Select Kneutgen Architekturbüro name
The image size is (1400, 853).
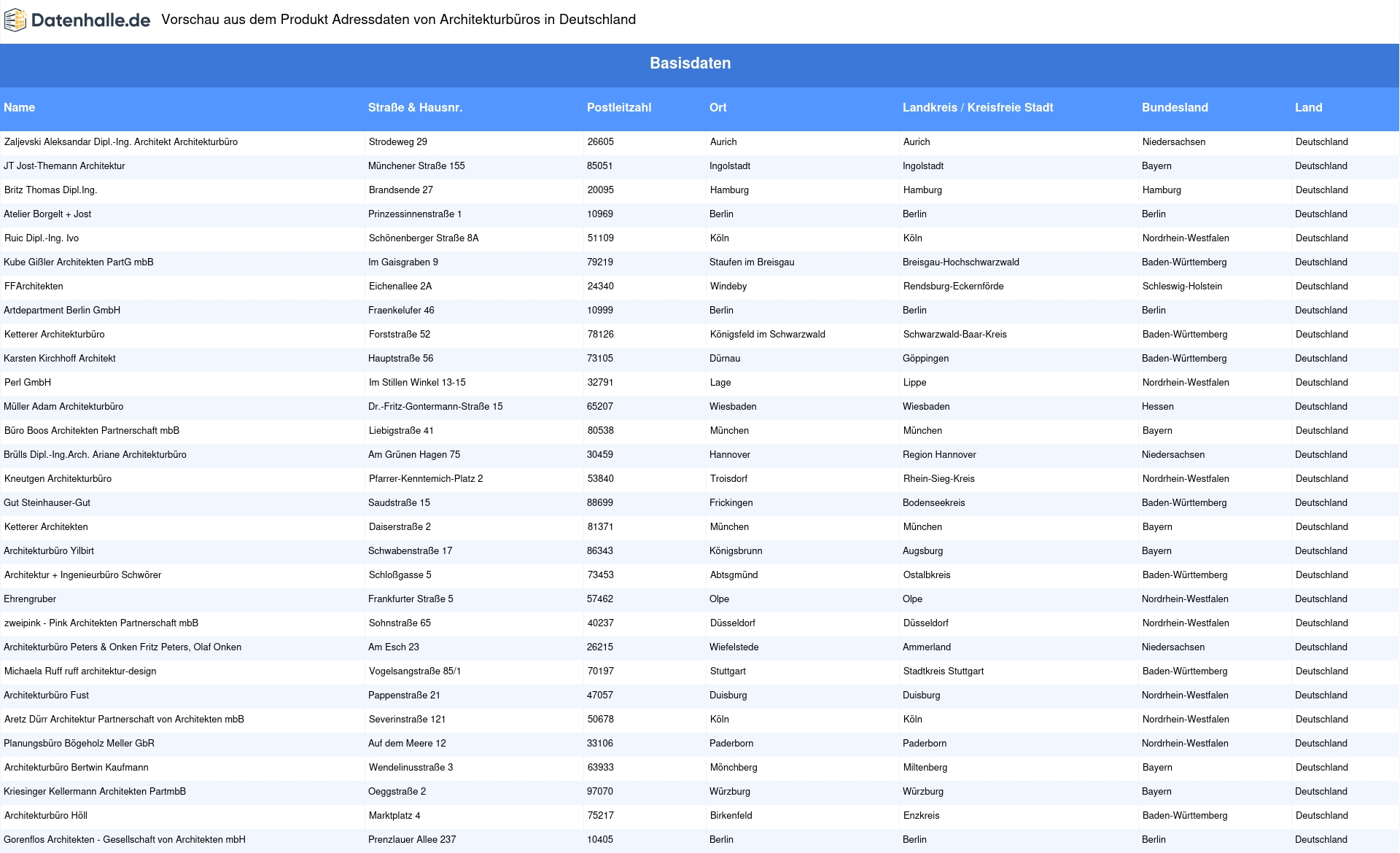pyautogui.click(x=58, y=479)
